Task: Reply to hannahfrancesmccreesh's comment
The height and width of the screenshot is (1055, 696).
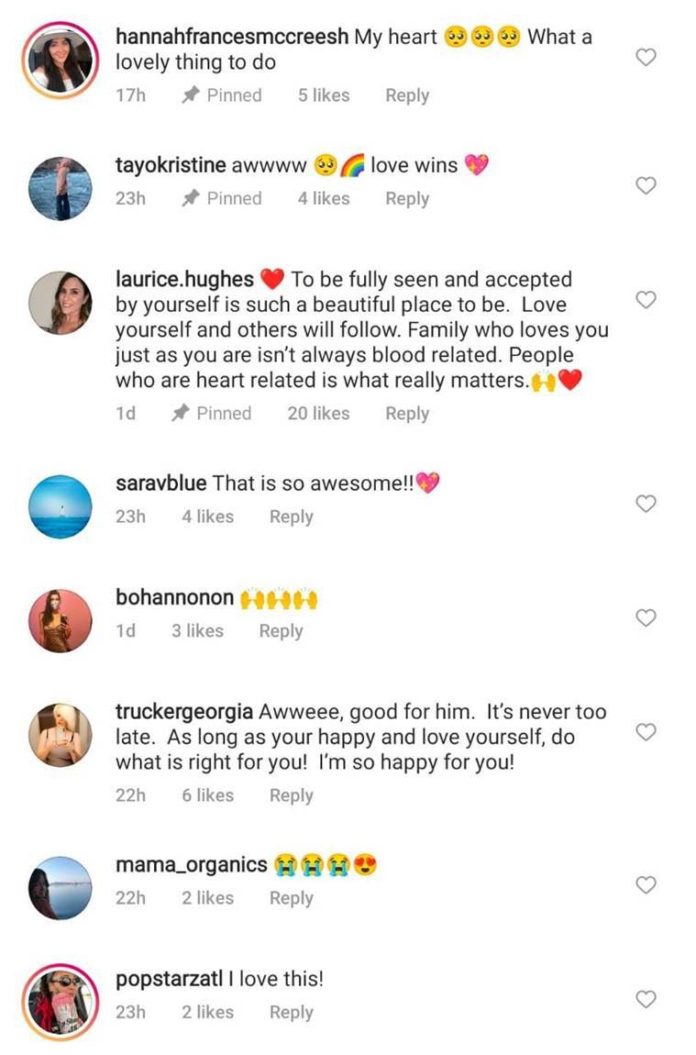Action: coord(407,96)
